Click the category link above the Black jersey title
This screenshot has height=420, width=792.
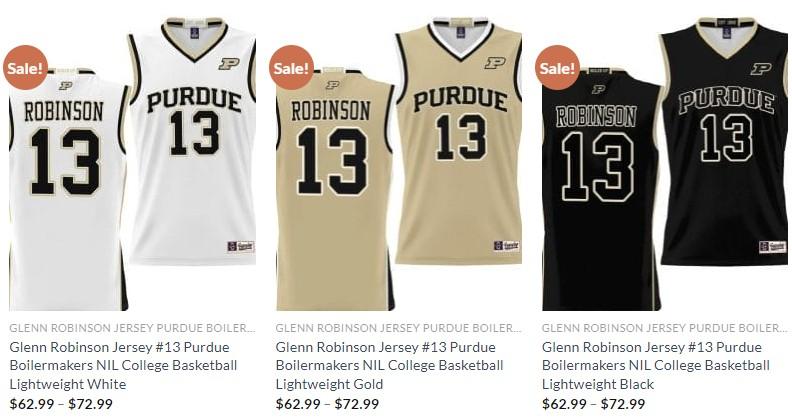[664, 328]
